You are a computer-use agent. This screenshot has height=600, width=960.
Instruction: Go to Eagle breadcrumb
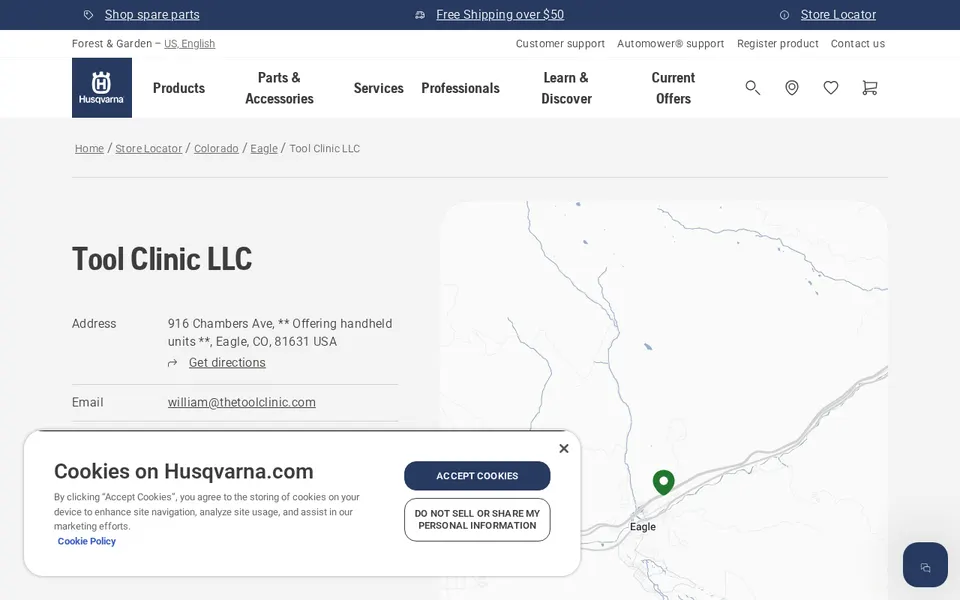(264, 149)
